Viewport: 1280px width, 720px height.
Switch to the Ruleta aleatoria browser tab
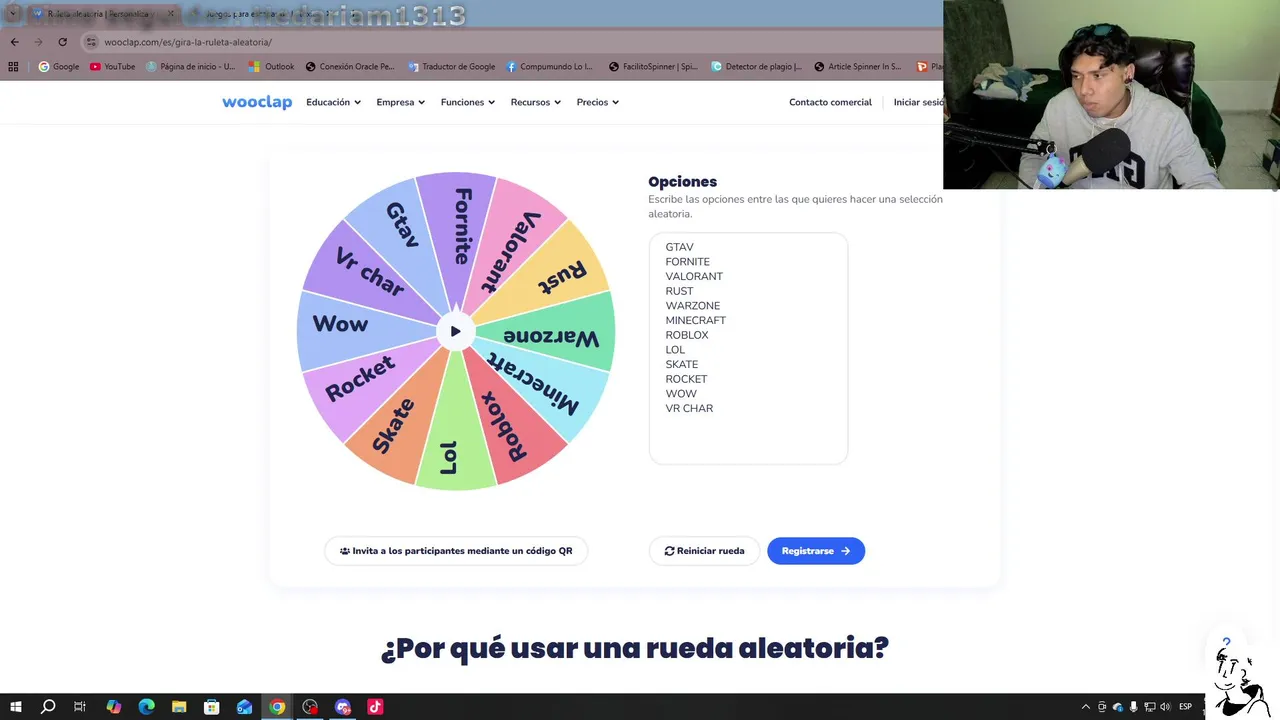(100, 14)
